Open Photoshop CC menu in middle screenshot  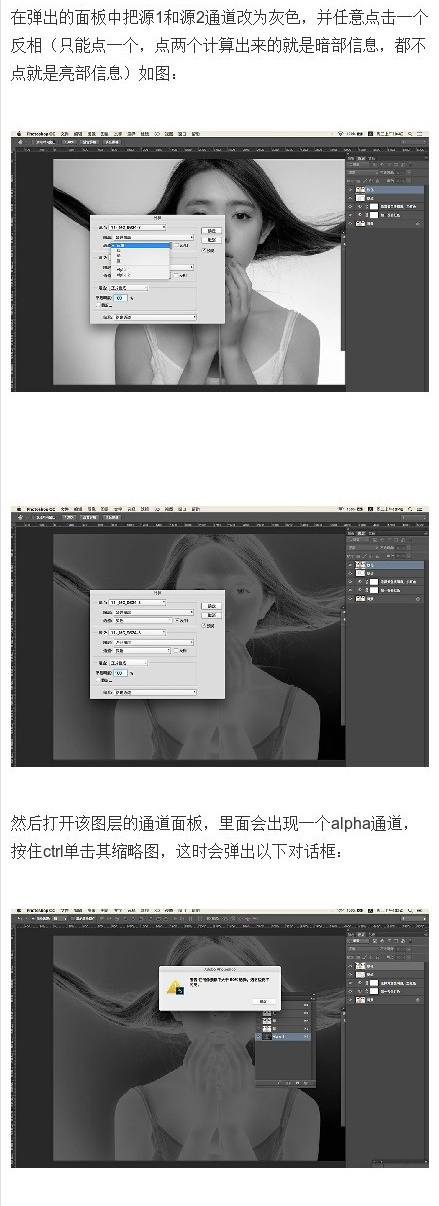[41, 511]
